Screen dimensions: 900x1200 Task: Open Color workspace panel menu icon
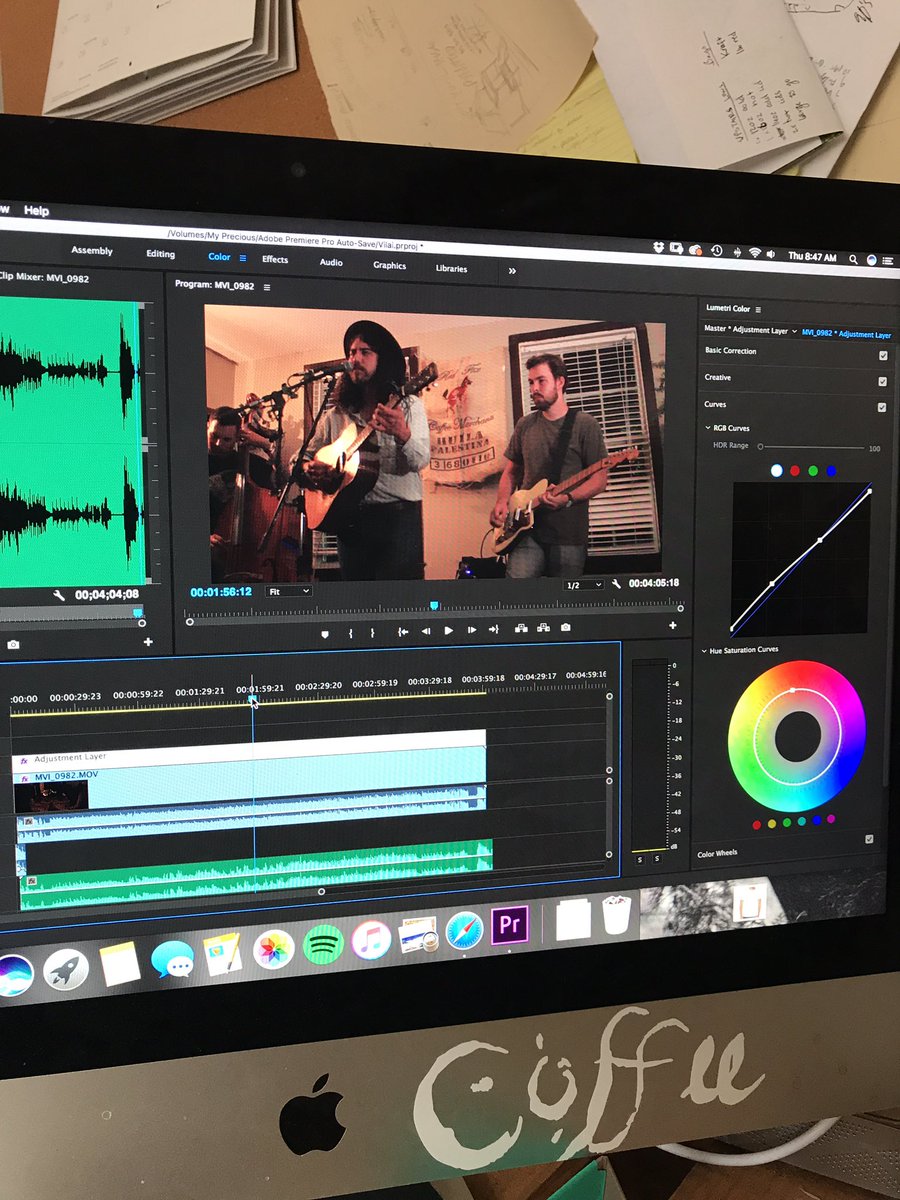[242, 257]
